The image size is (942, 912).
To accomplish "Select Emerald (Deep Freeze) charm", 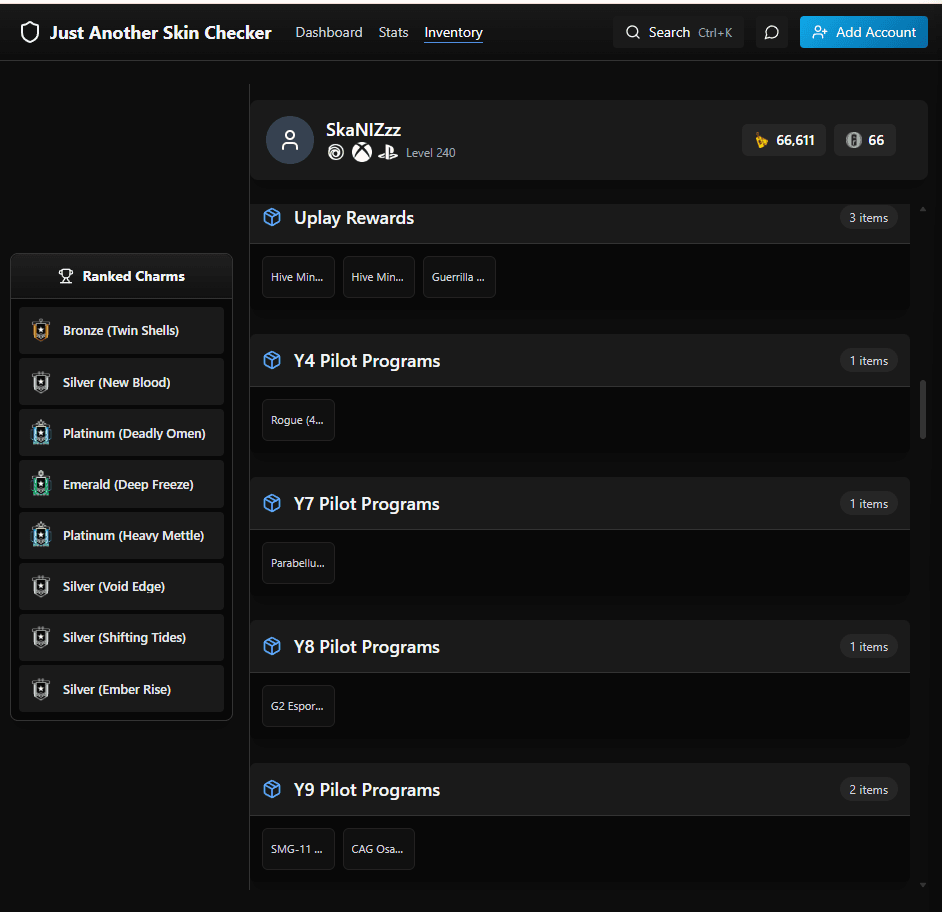I will tap(121, 484).
